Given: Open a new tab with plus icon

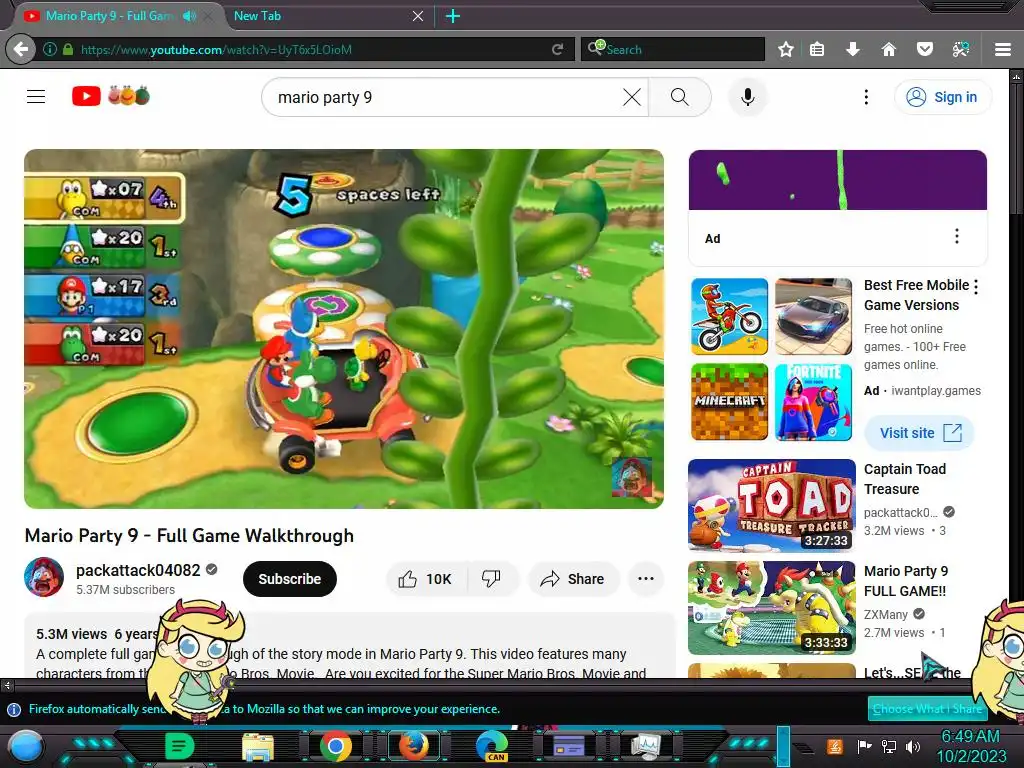Looking at the screenshot, I should coord(453,16).
